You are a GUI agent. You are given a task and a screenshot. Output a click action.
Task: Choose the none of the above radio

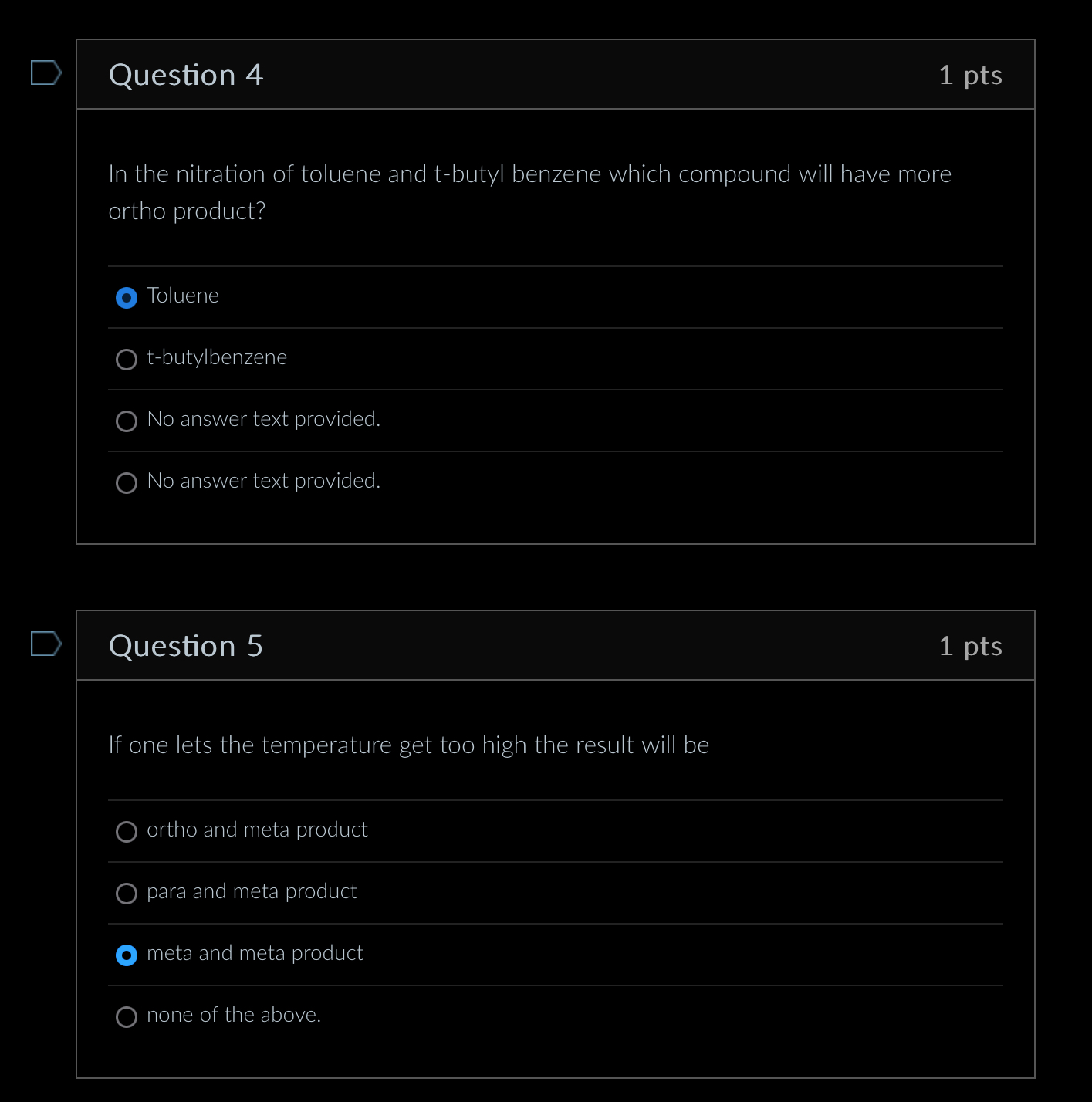click(127, 1016)
